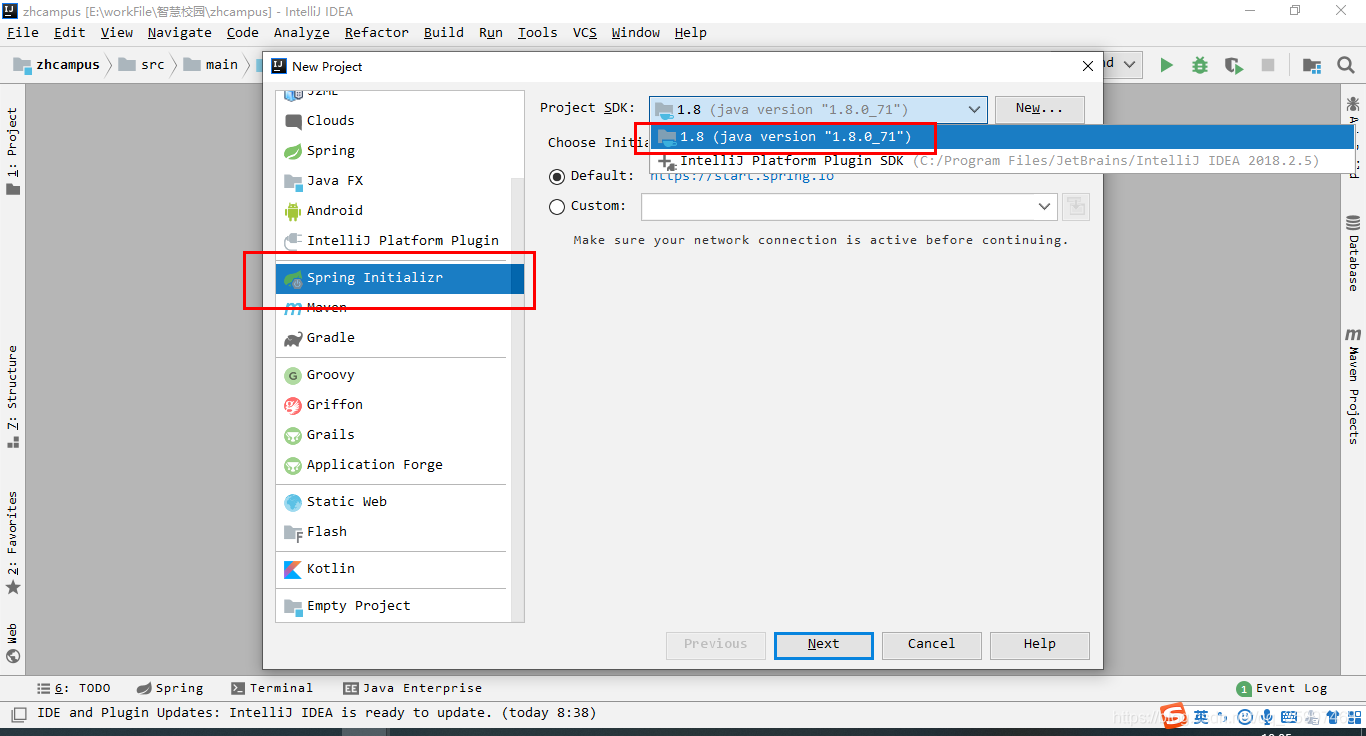The width and height of the screenshot is (1366, 736).
Task: Select the Custom service URL radio button
Action: tap(558, 207)
